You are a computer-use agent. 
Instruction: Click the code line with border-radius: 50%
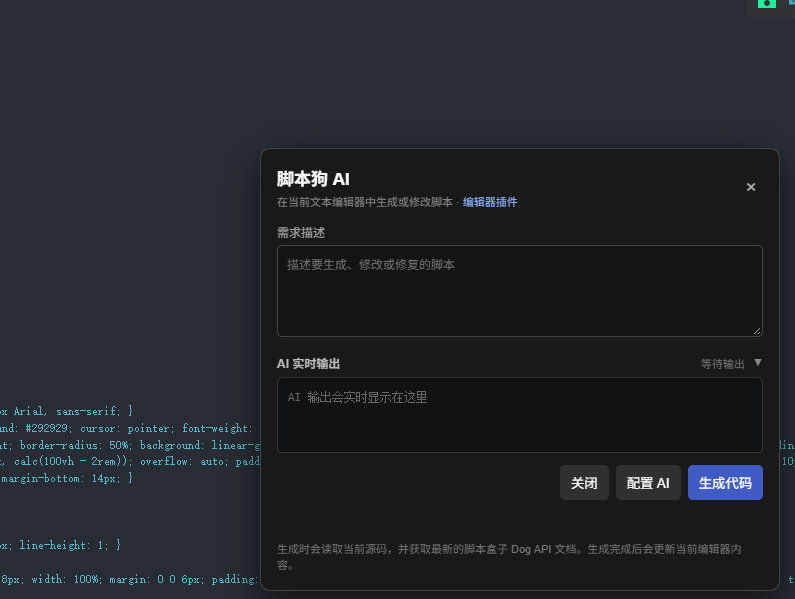[x=130, y=445]
